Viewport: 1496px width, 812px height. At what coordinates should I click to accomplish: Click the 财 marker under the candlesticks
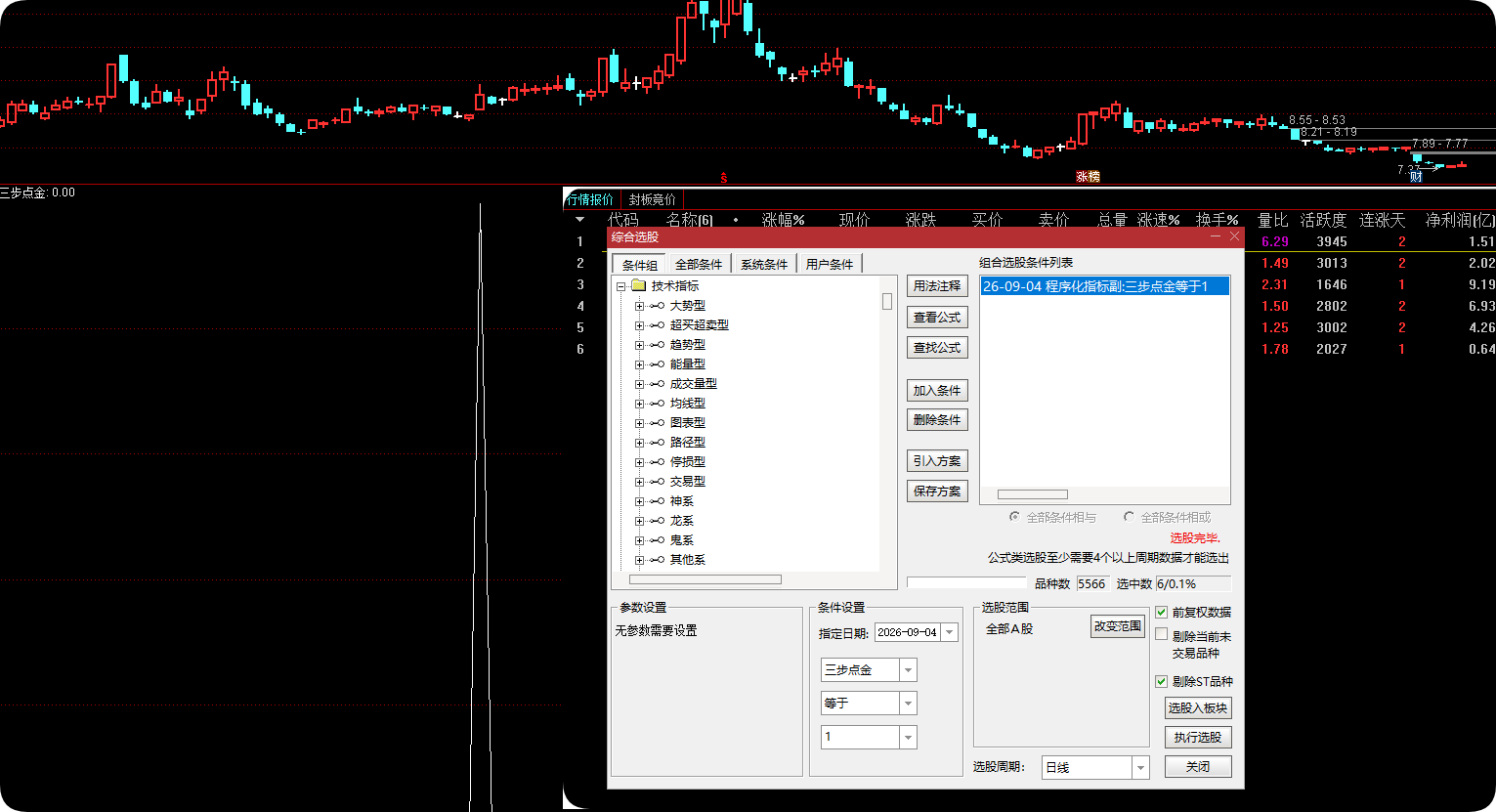click(x=1416, y=177)
